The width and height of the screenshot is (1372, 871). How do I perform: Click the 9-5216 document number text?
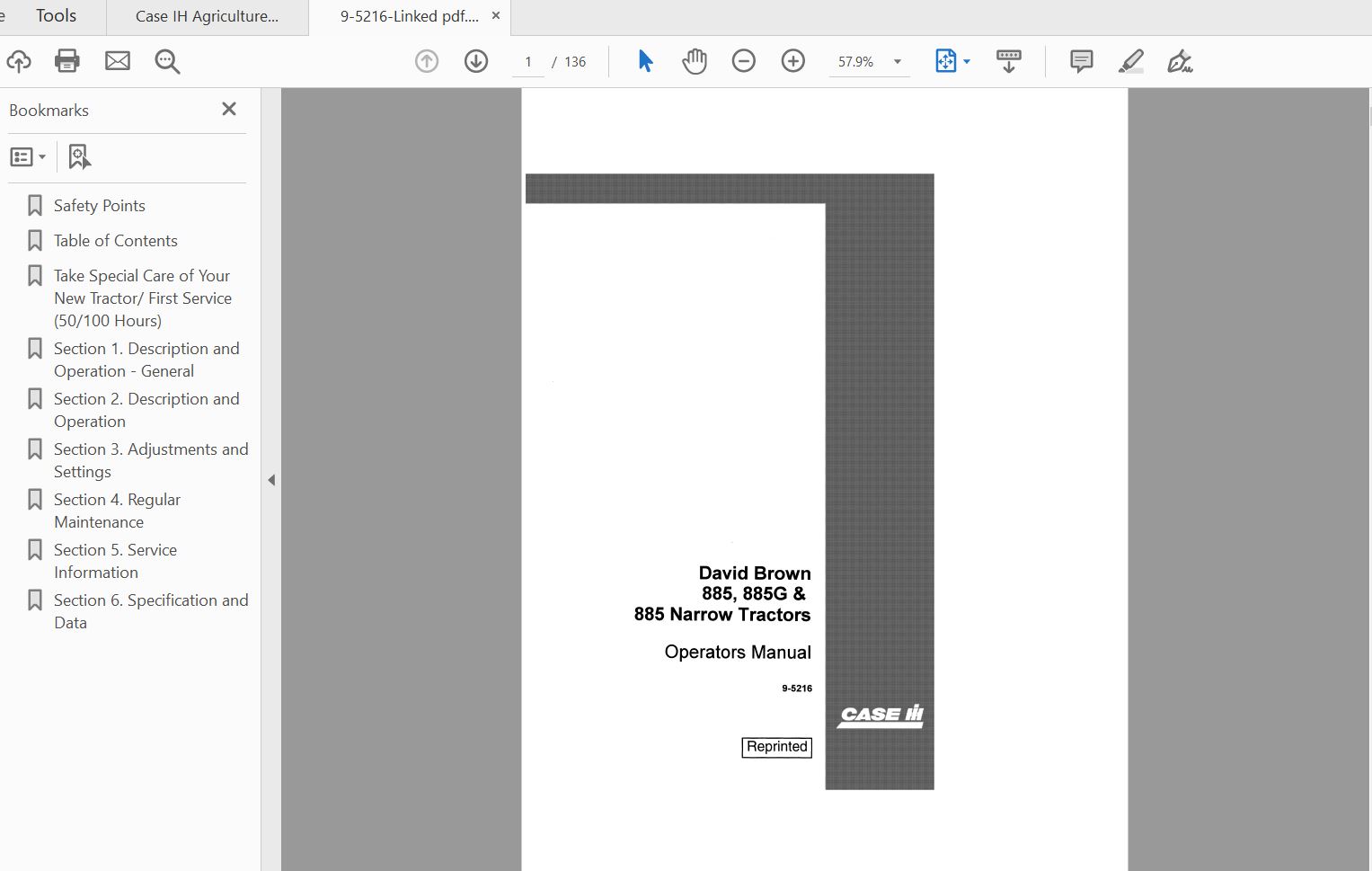coord(797,689)
